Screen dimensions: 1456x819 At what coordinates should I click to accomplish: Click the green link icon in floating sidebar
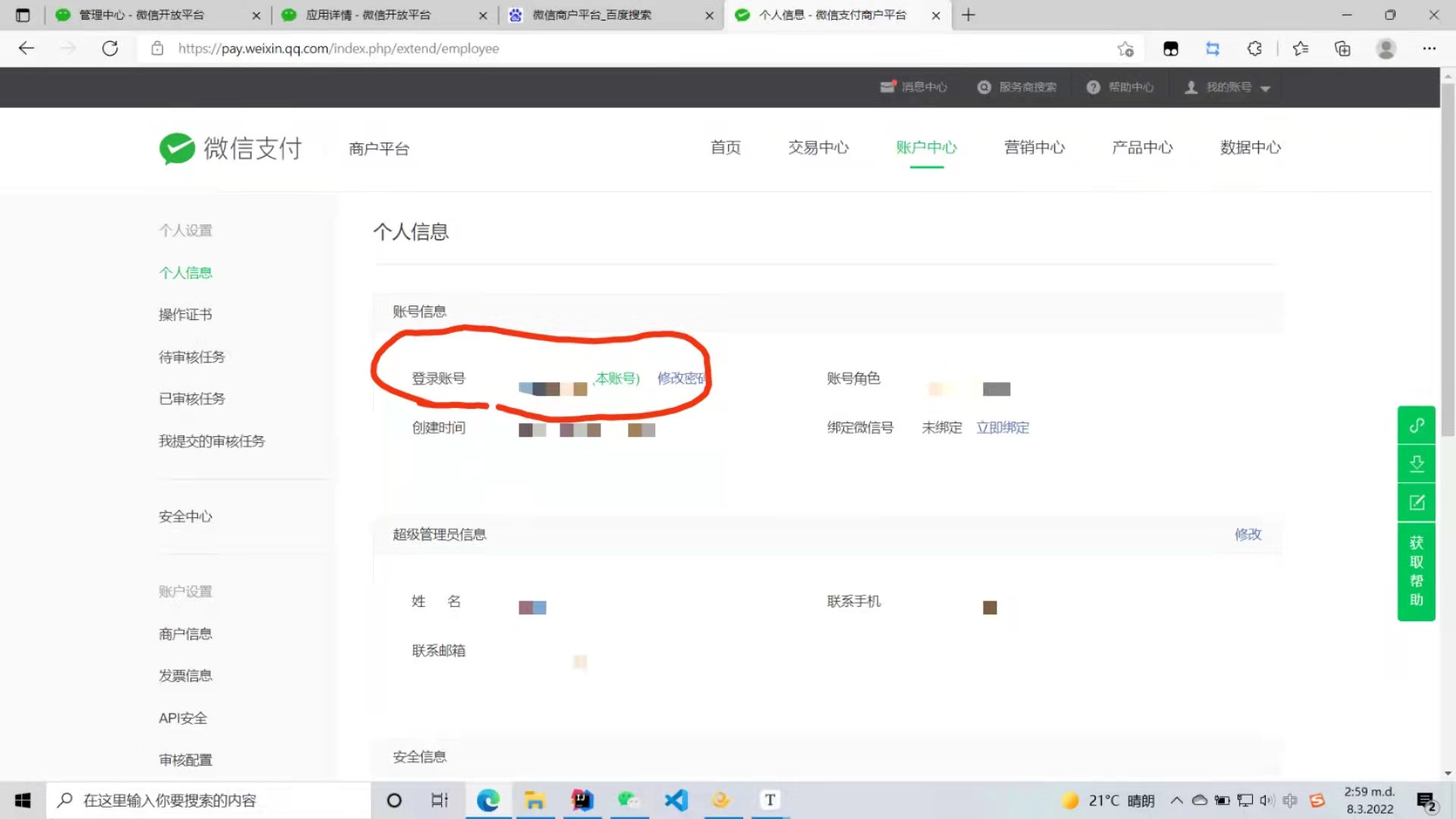click(1417, 425)
